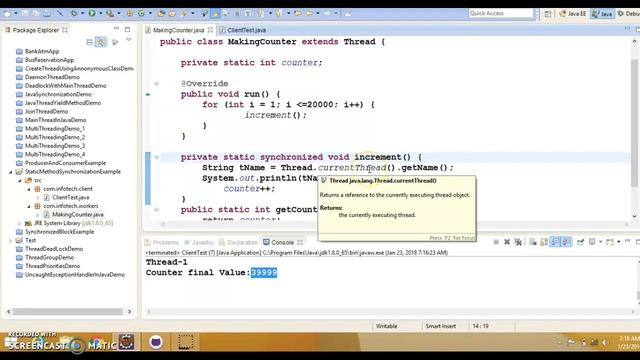Click the Print toolbar icon
The width and height of the screenshot is (640, 360).
pos(47,13)
